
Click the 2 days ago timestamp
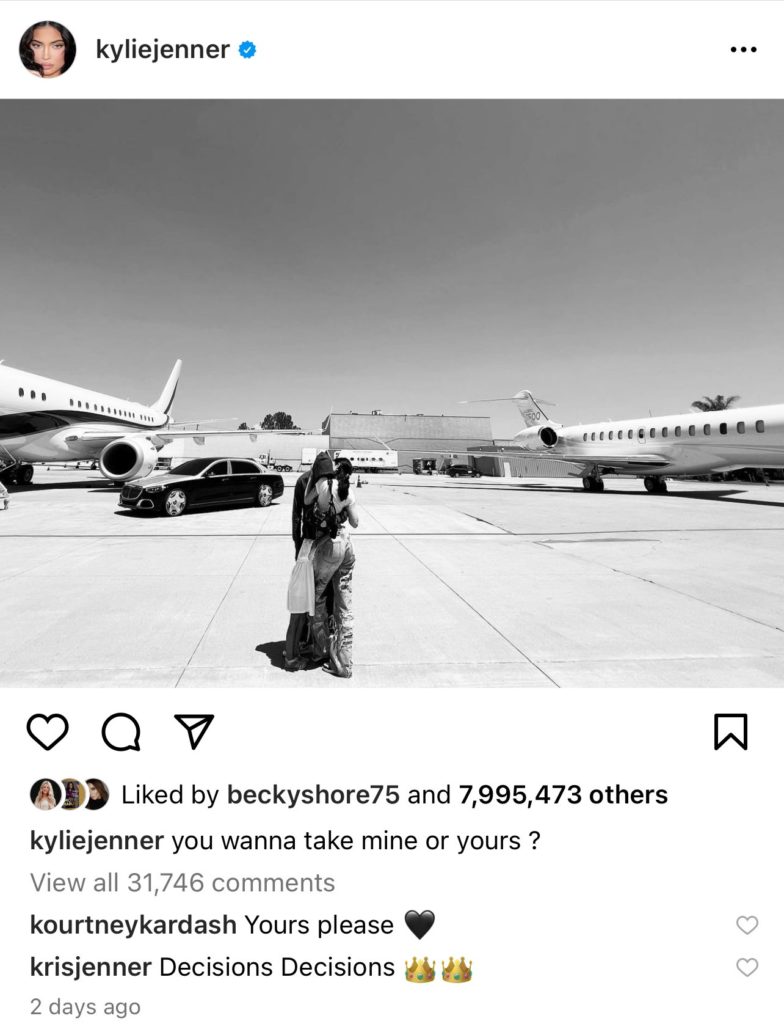click(x=85, y=1006)
